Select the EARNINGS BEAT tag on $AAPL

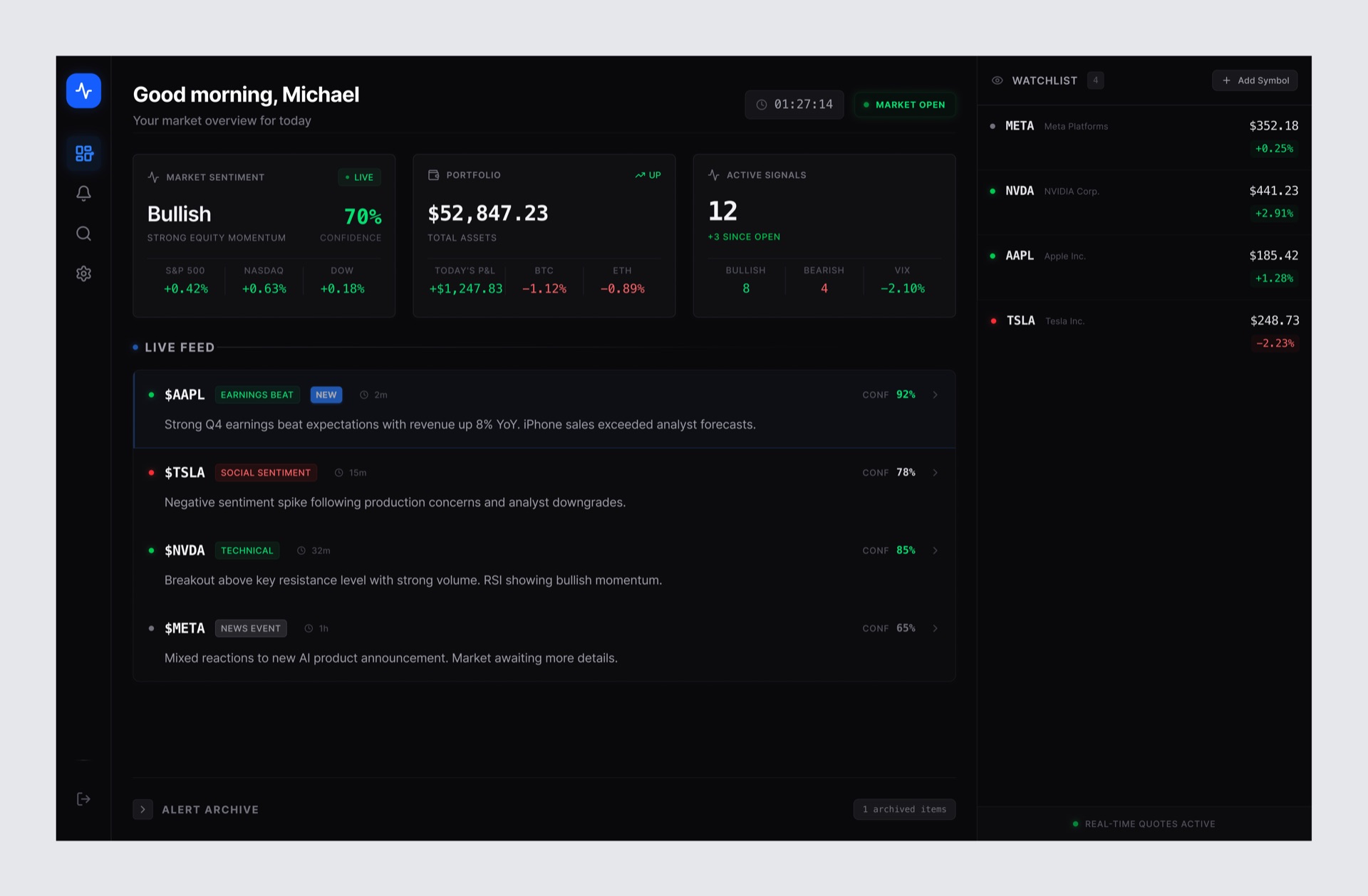[x=257, y=395]
